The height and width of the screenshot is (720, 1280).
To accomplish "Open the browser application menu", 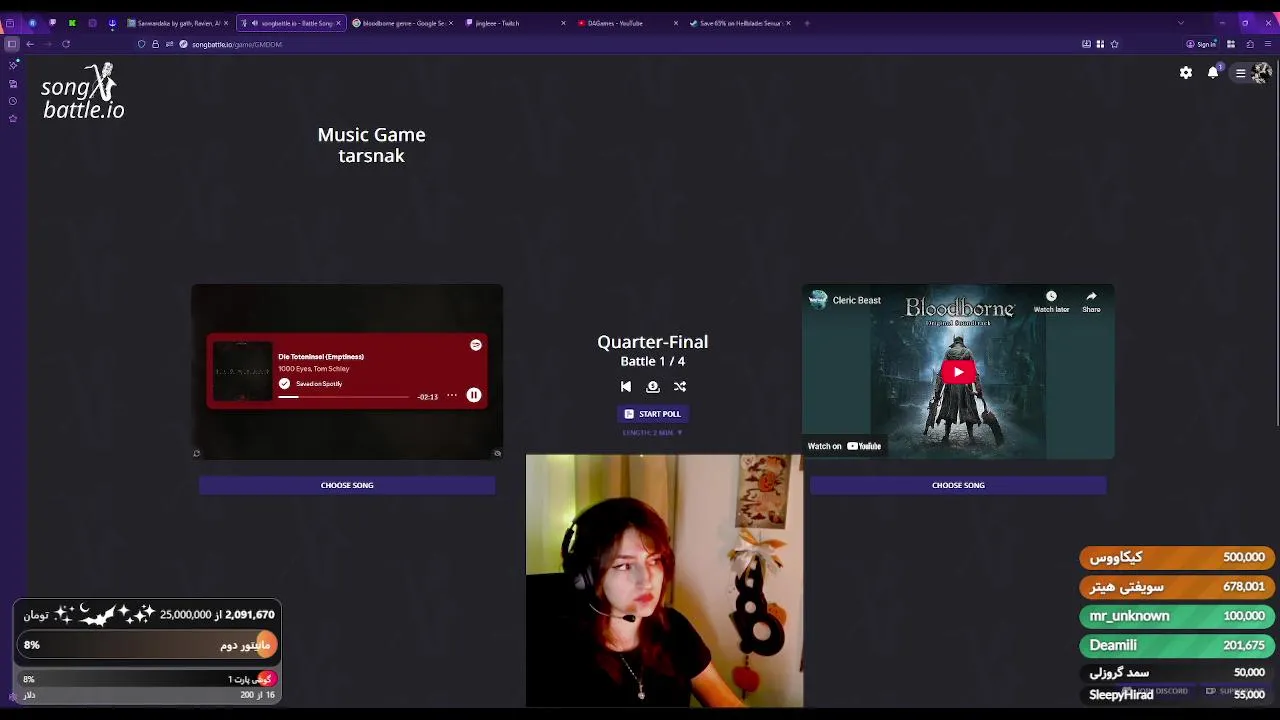I will (1268, 44).
